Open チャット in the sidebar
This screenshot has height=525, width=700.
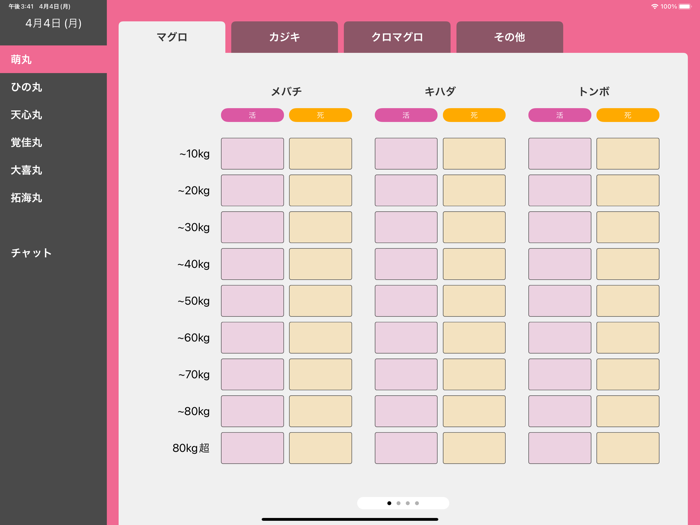click(x=54, y=253)
